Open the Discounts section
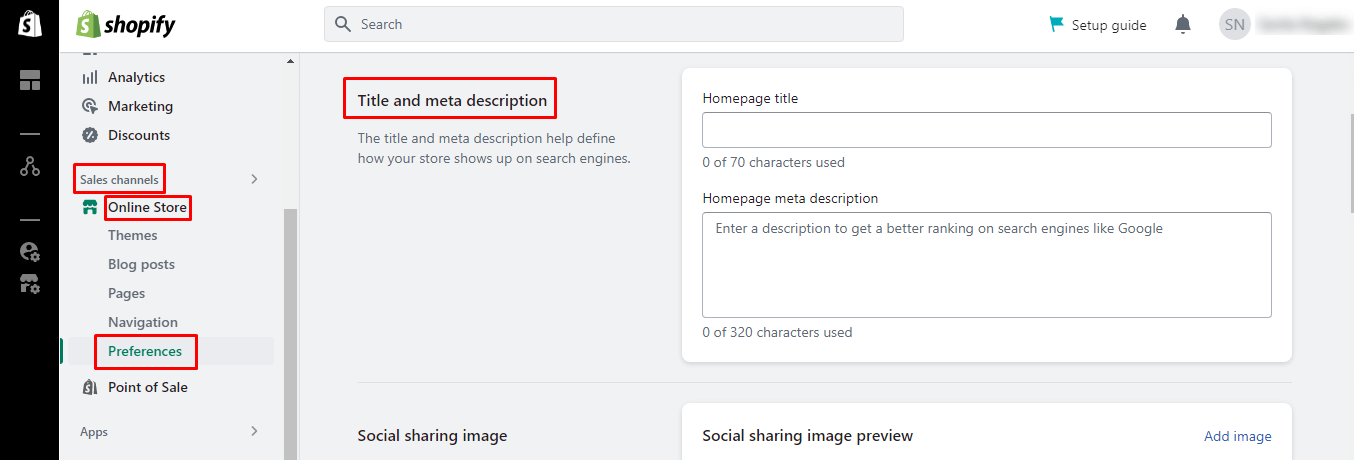 pyautogui.click(x=139, y=135)
